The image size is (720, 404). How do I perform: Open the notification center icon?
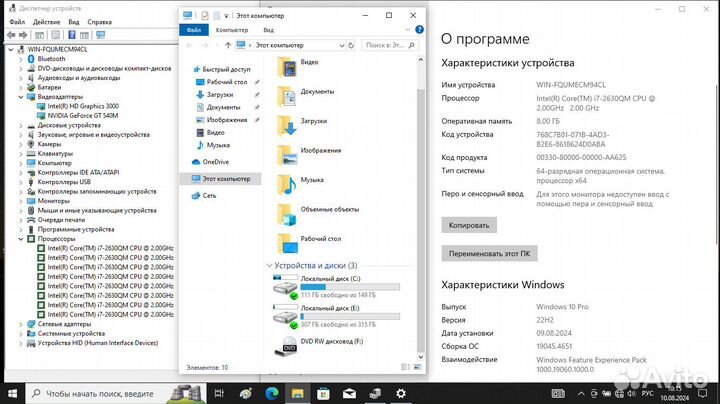[703, 393]
